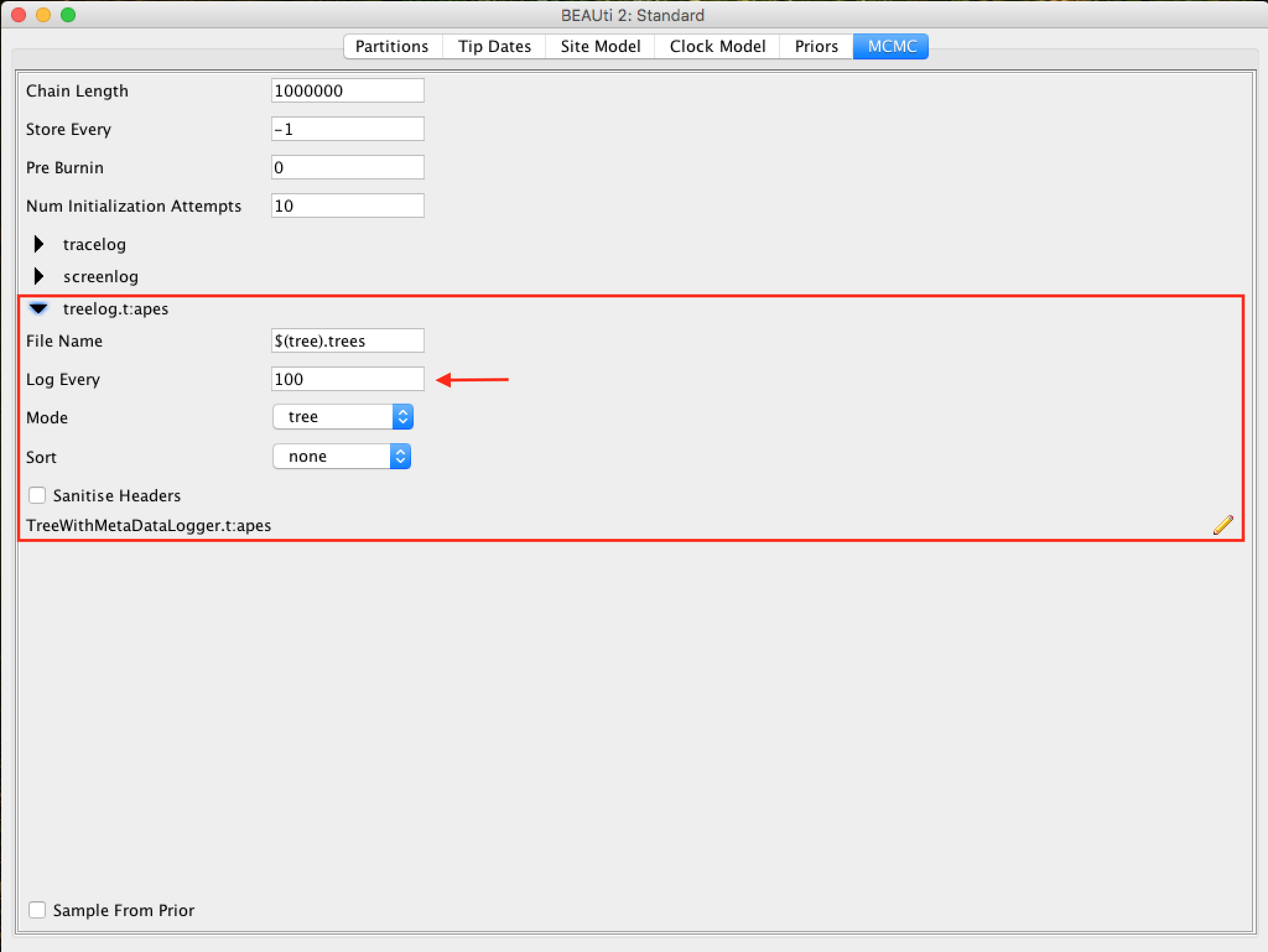Select the Clock Model tab
The width and height of the screenshot is (1268, 952).
[717, 46]
